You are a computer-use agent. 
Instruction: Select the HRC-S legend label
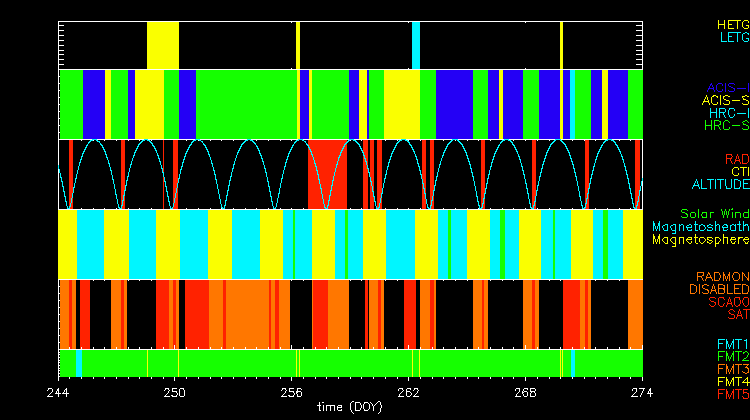(725, 126)
